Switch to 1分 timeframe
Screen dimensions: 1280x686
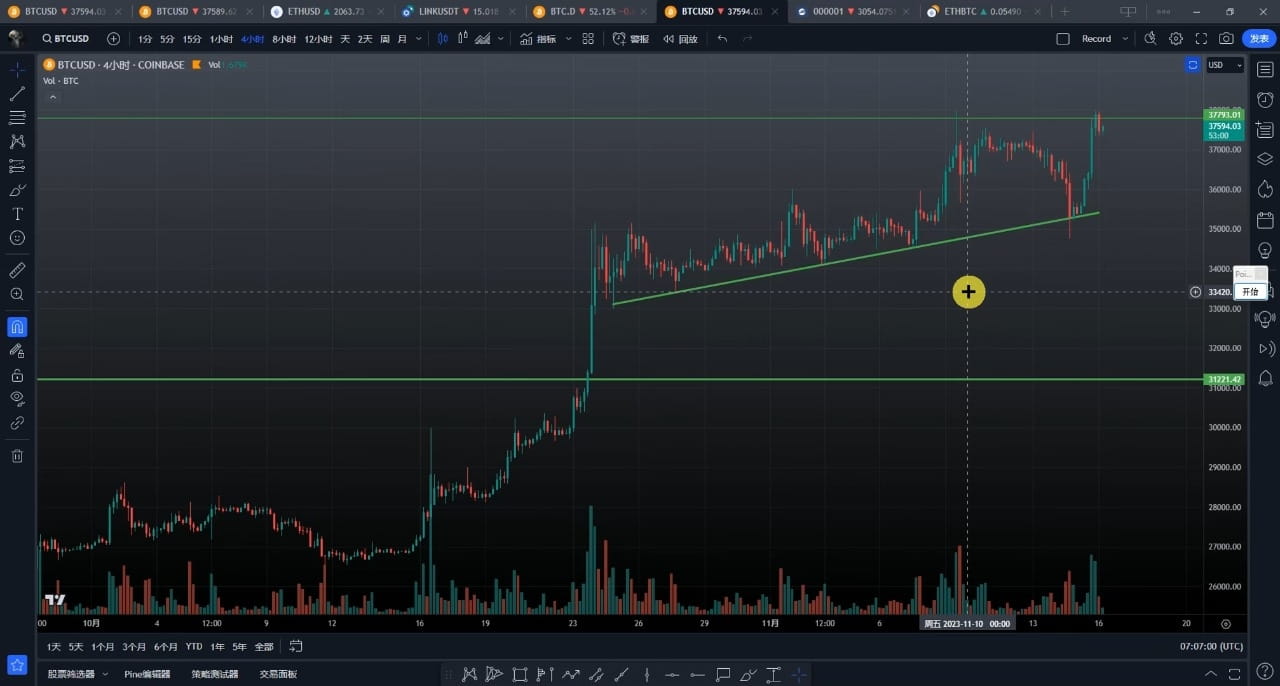point(145,39)
